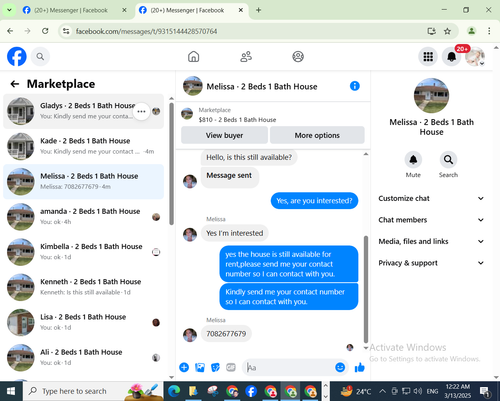Open Chrome's three-dot menu
Image resolution: width=500 pixels, height=401 pixels.
click(x=489, y=31)
